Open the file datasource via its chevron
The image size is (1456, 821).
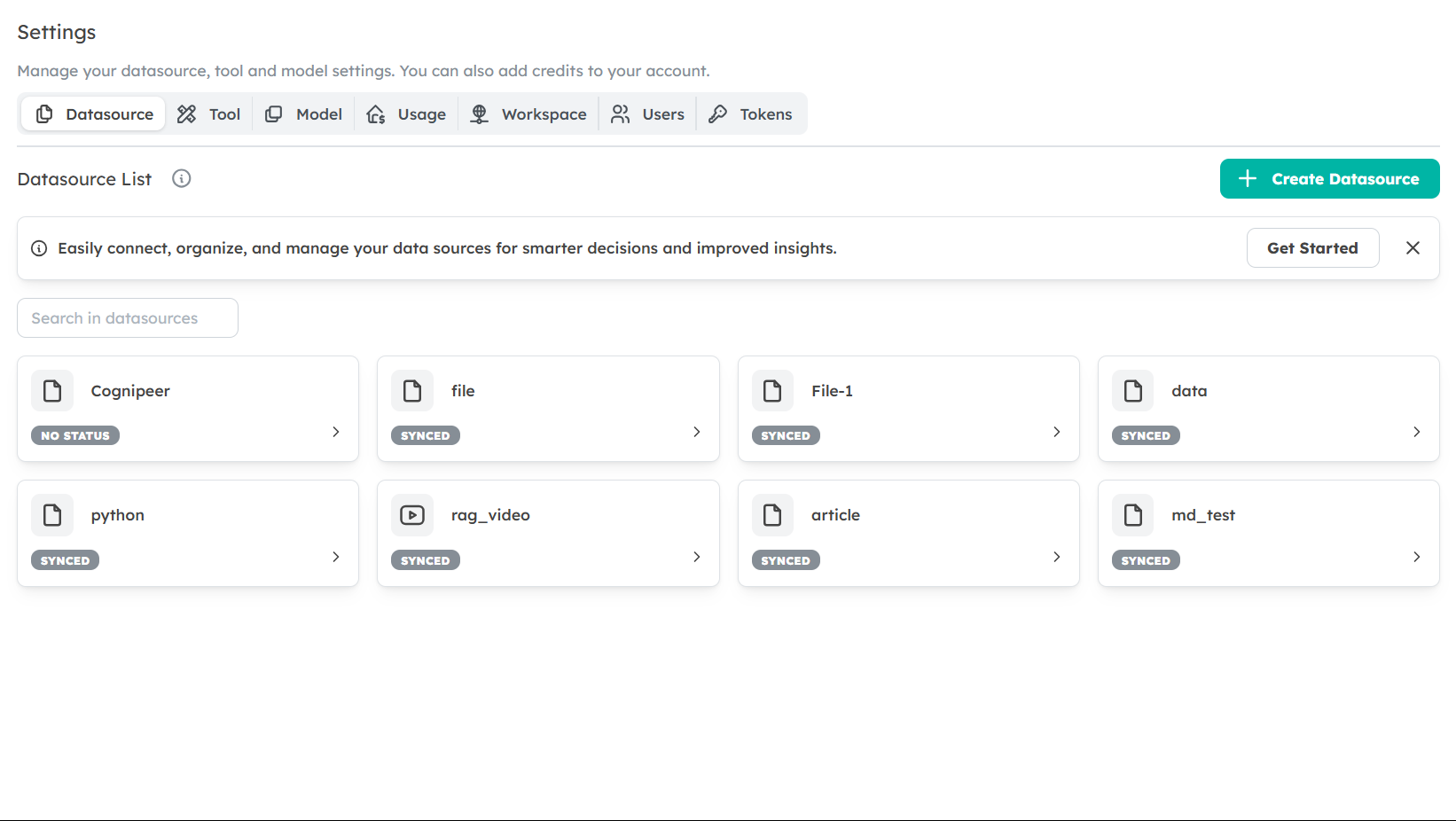(x=696, y=432)
